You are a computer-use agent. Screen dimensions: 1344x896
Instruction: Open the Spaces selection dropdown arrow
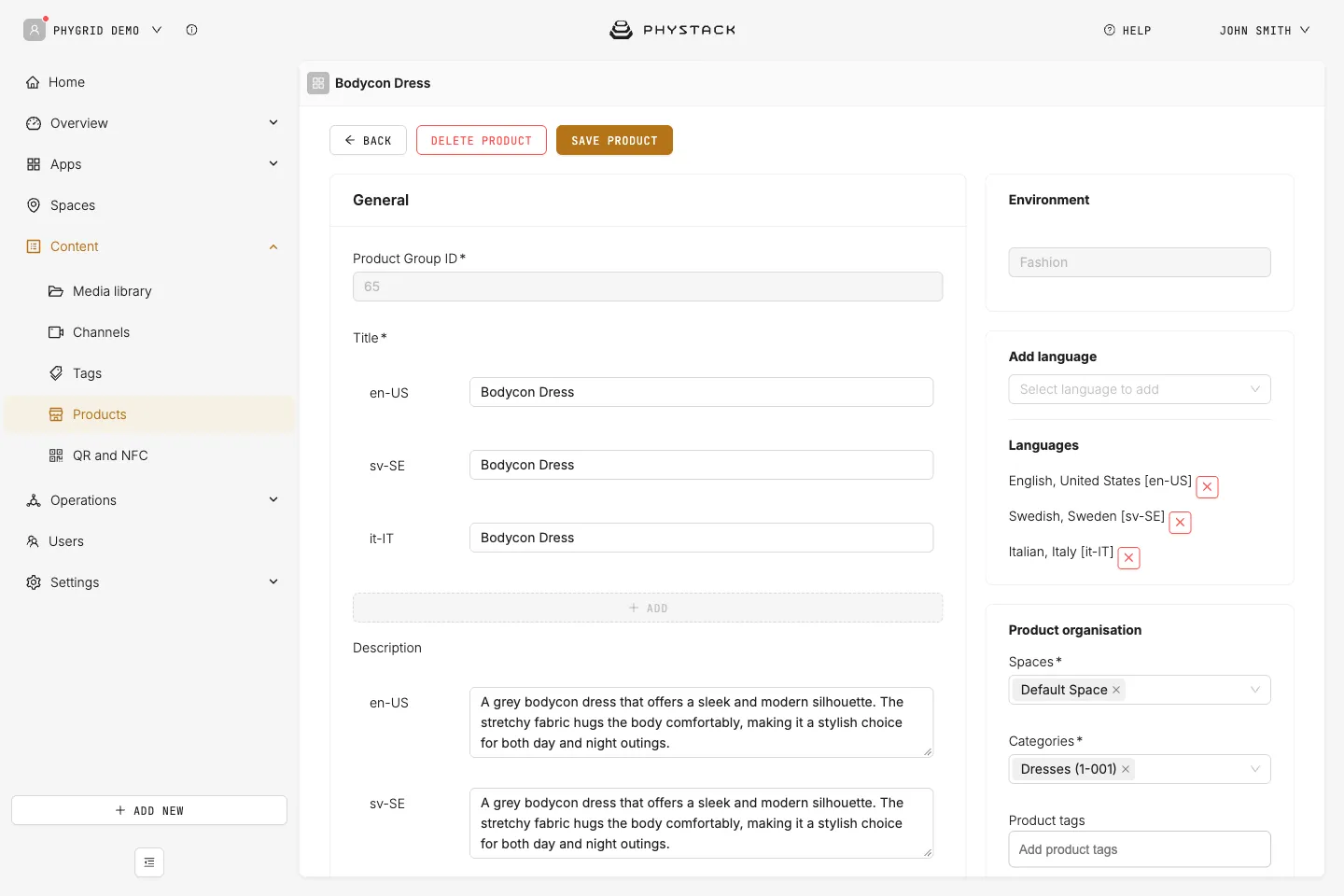[x=1255, y=690]
